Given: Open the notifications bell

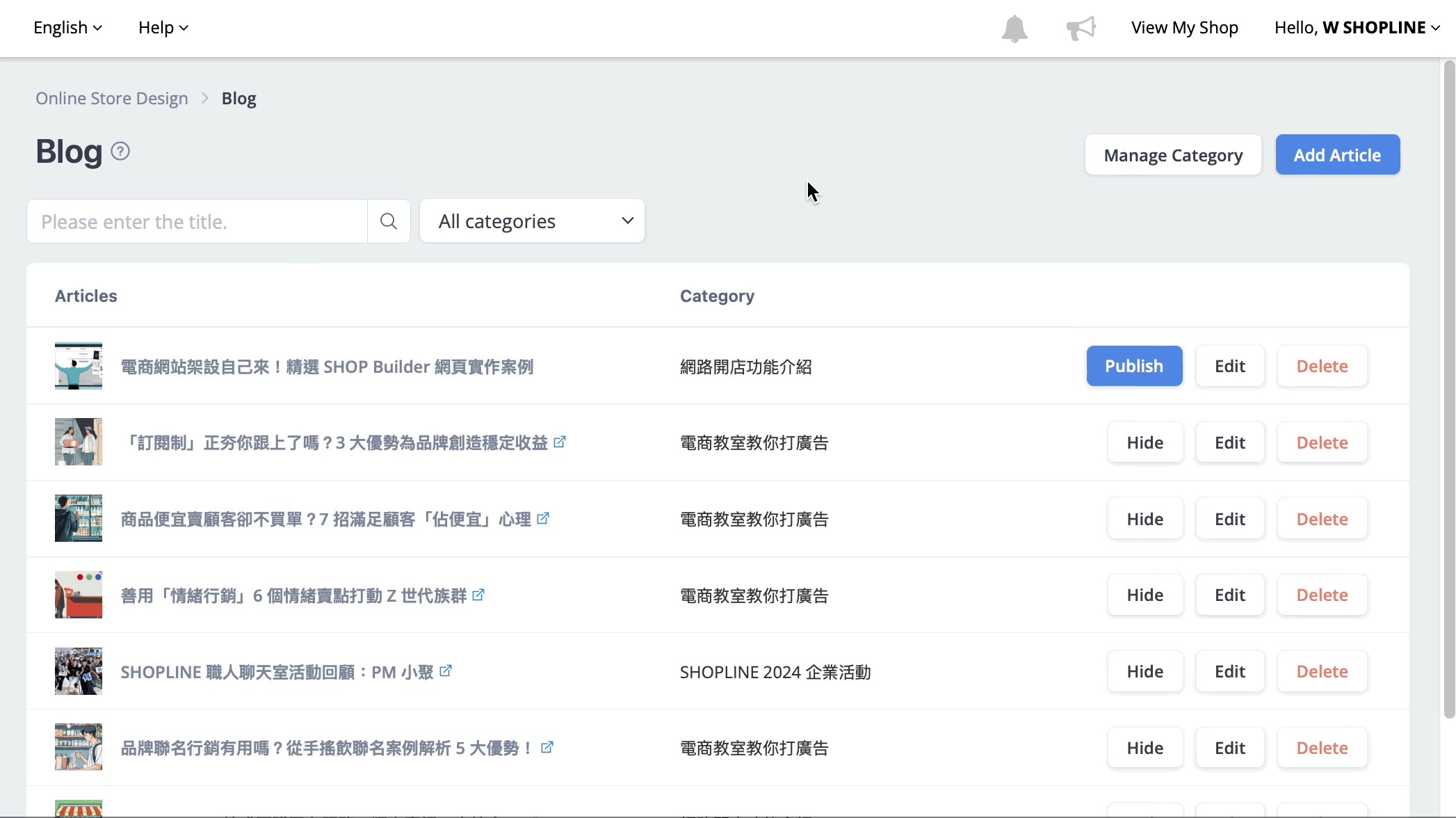Looking at the screenshot, I should pos(1014,29).
